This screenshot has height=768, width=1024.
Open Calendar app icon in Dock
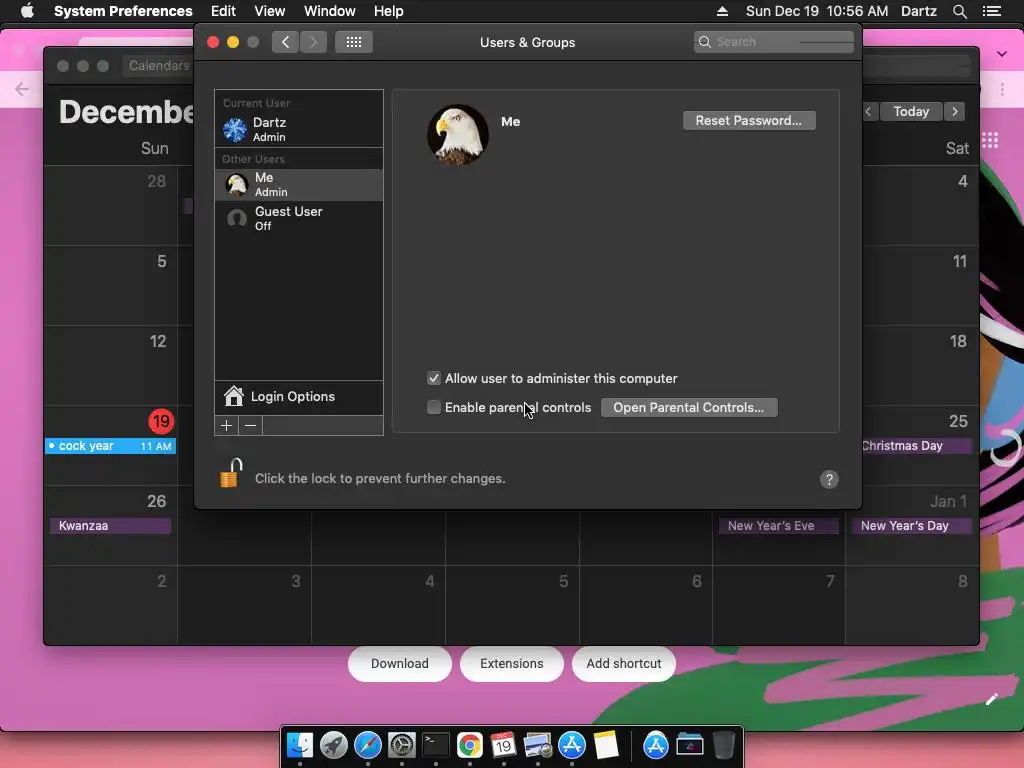pyautogui.click(x=504, y=745)
